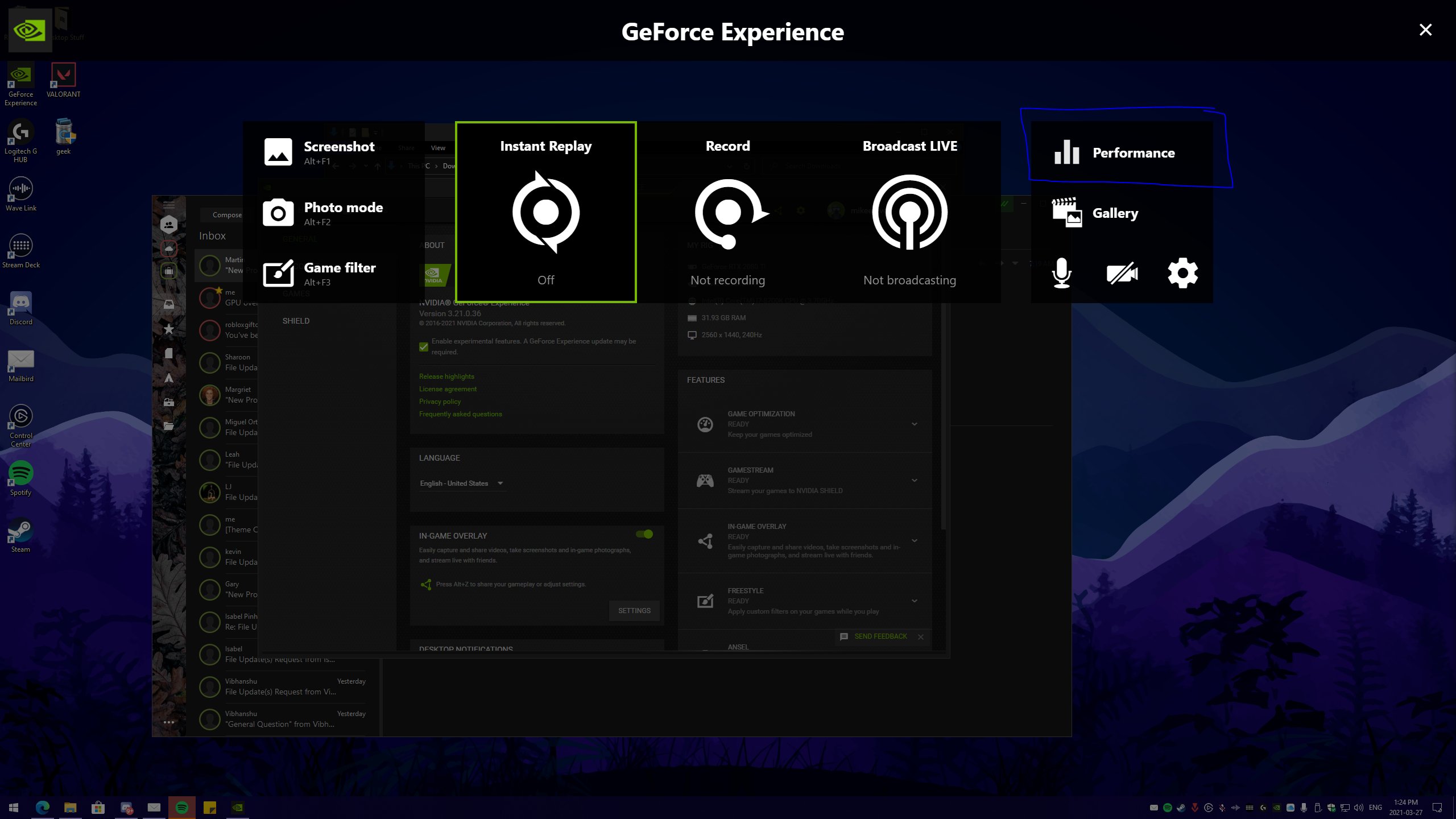Toggle the camera in the overlay
This screenshot has width=1456, height=819.
pyautogui.click(x=1122, y=273)
